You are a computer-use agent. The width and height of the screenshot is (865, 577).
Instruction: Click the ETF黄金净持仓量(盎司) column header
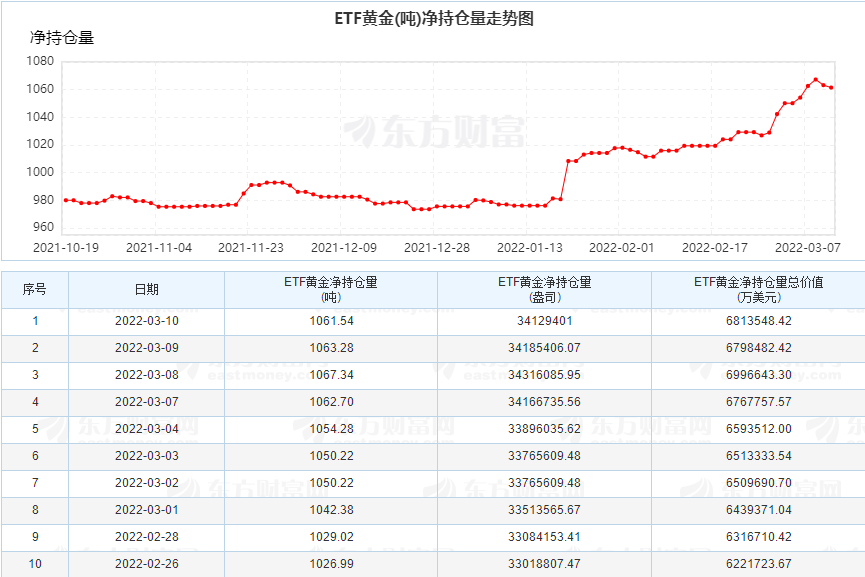pos(544,290)
